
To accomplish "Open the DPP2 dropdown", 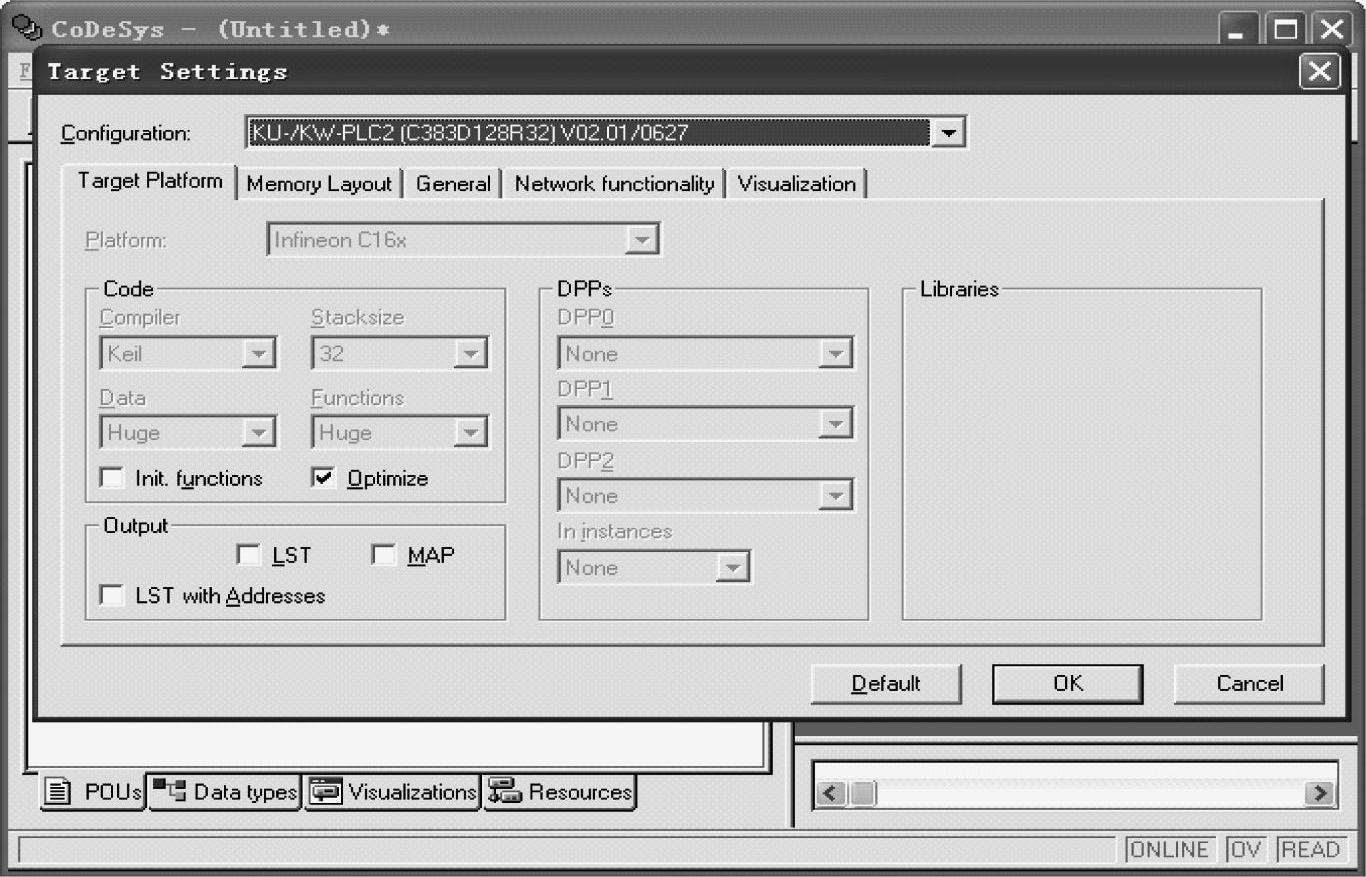I will [x=835, y=496].
